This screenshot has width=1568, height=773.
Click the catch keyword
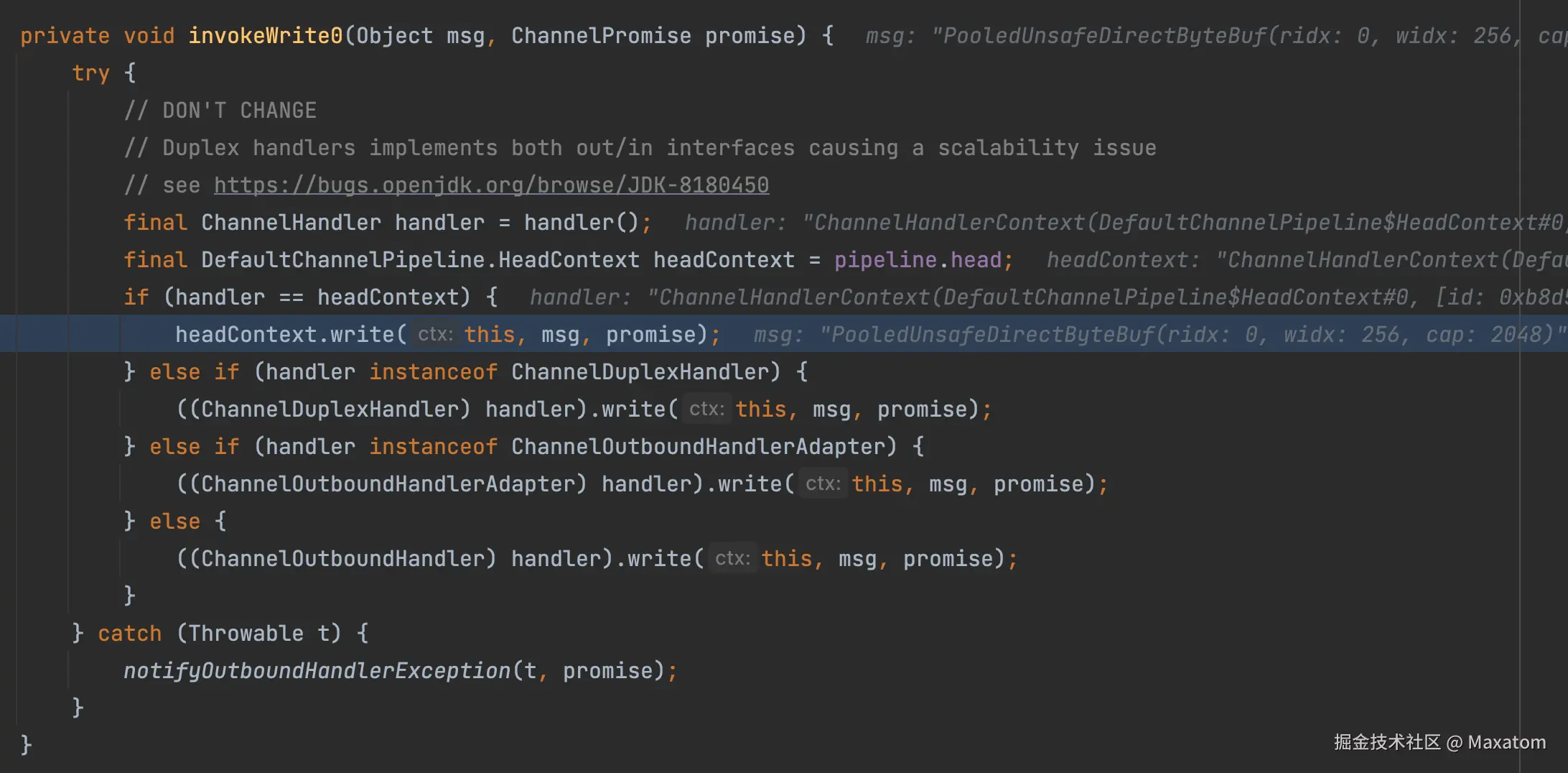pyautogui.click(x=129, y=634)
